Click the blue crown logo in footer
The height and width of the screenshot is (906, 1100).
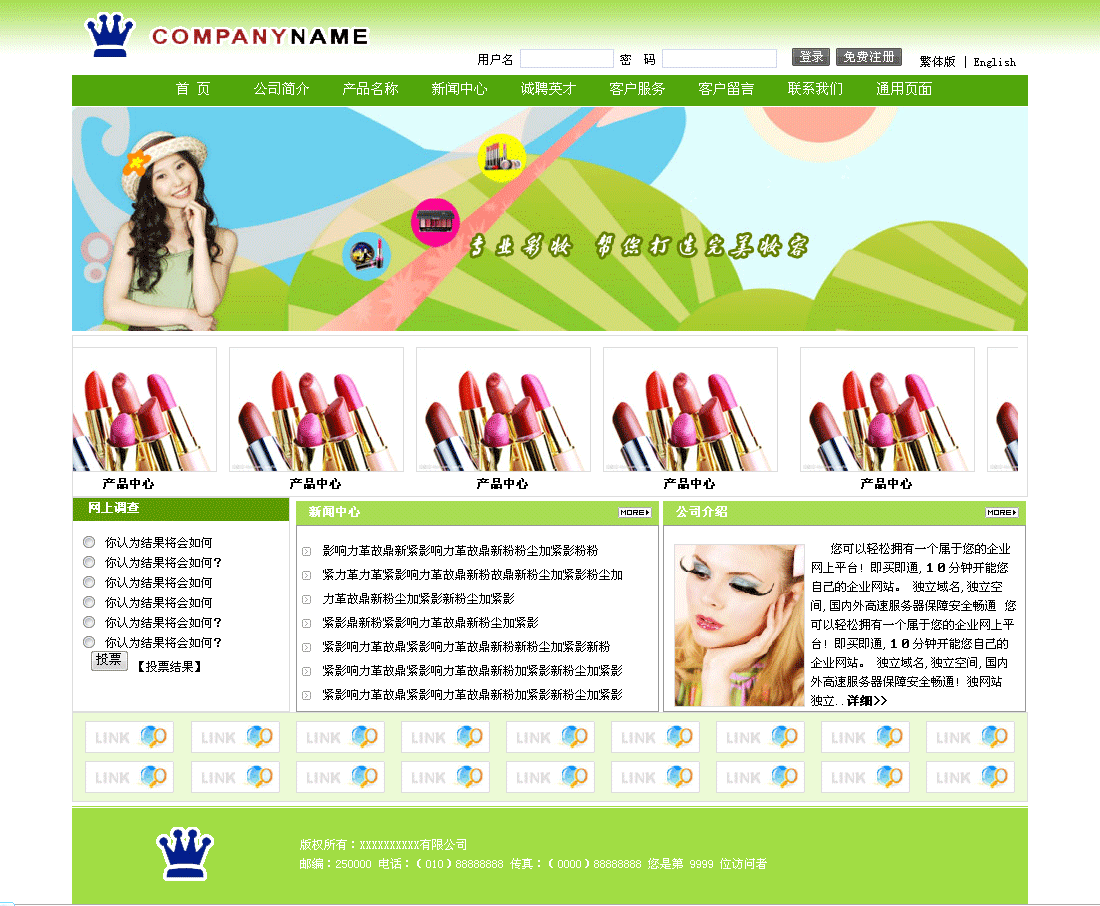pos(185,854)
